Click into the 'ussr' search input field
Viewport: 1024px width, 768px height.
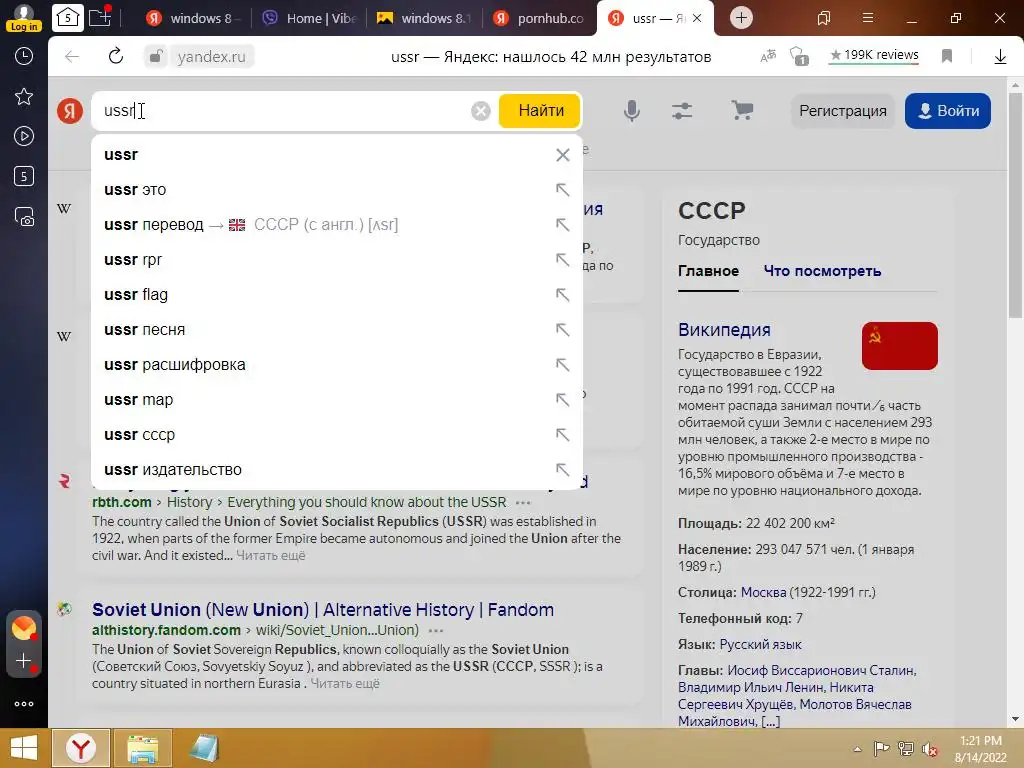(281, 111)
